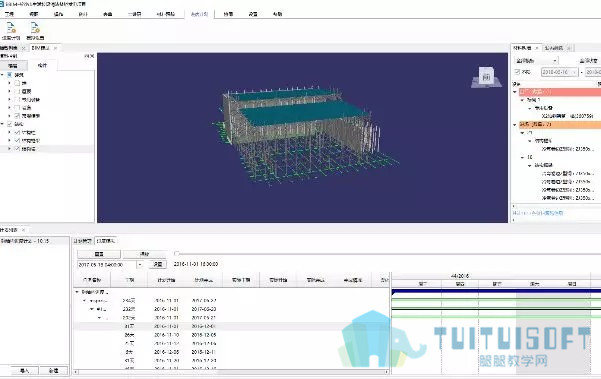
Task: Close the second tab of the top-left panel
Action: tap(56, 48)
